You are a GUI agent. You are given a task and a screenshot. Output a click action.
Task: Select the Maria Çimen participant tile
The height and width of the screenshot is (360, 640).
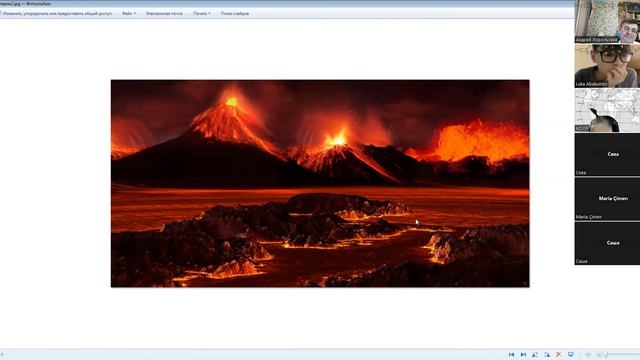pos(607,199)
